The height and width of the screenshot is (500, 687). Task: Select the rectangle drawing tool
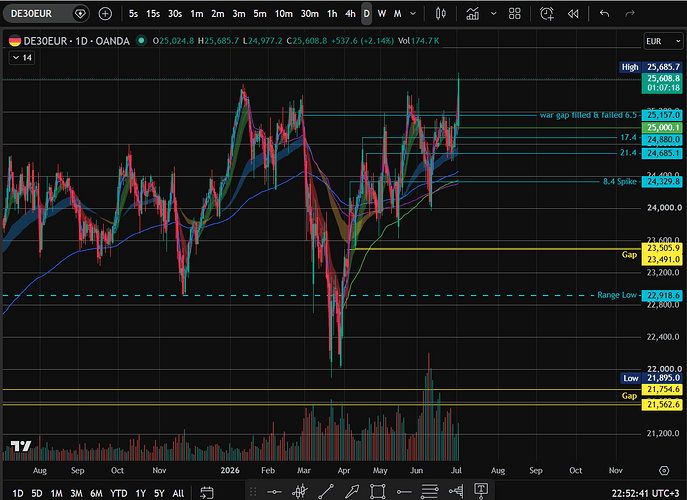pos(377,491)
